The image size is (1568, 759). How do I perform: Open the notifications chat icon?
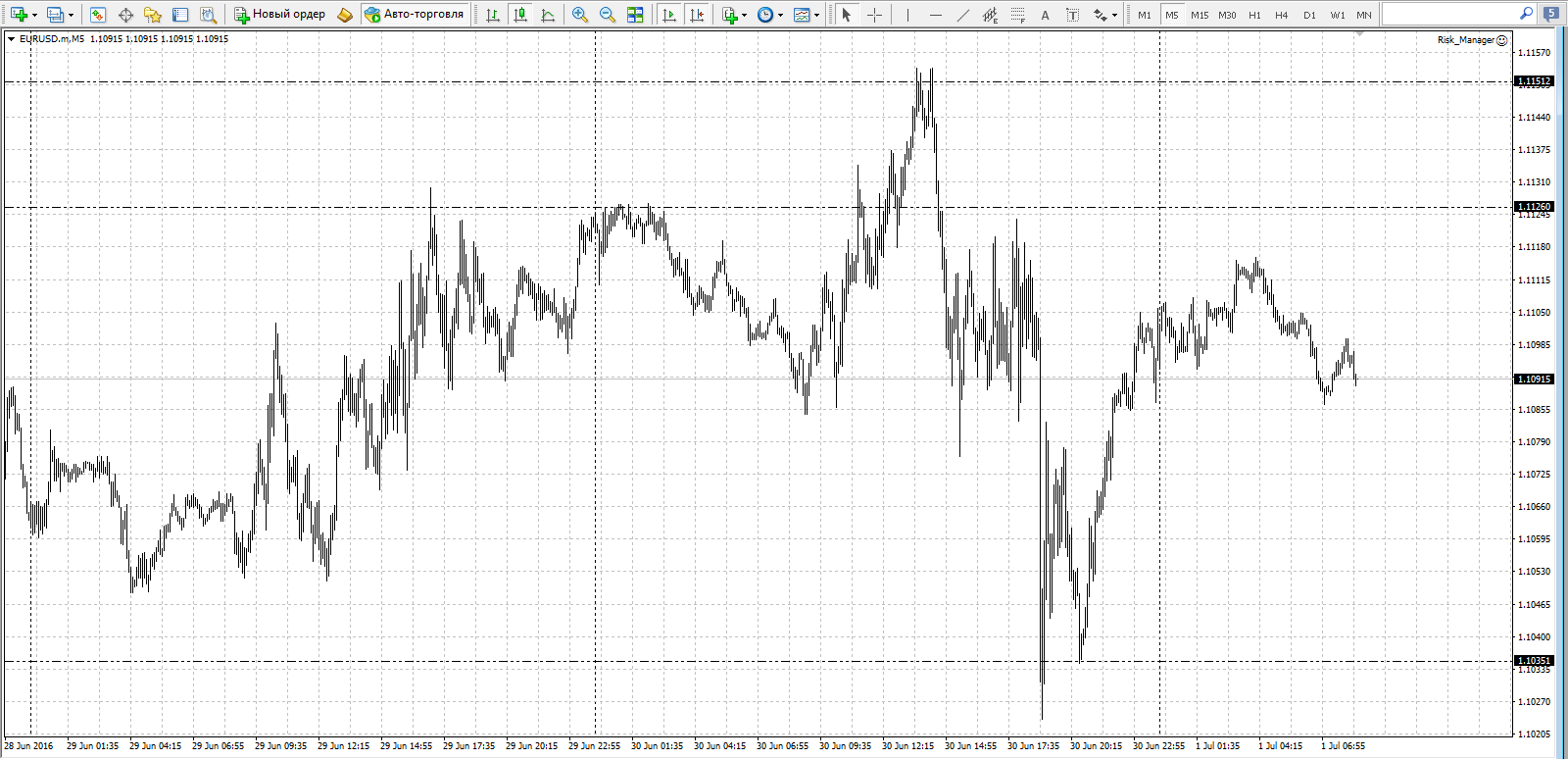tap(1551, 14)
